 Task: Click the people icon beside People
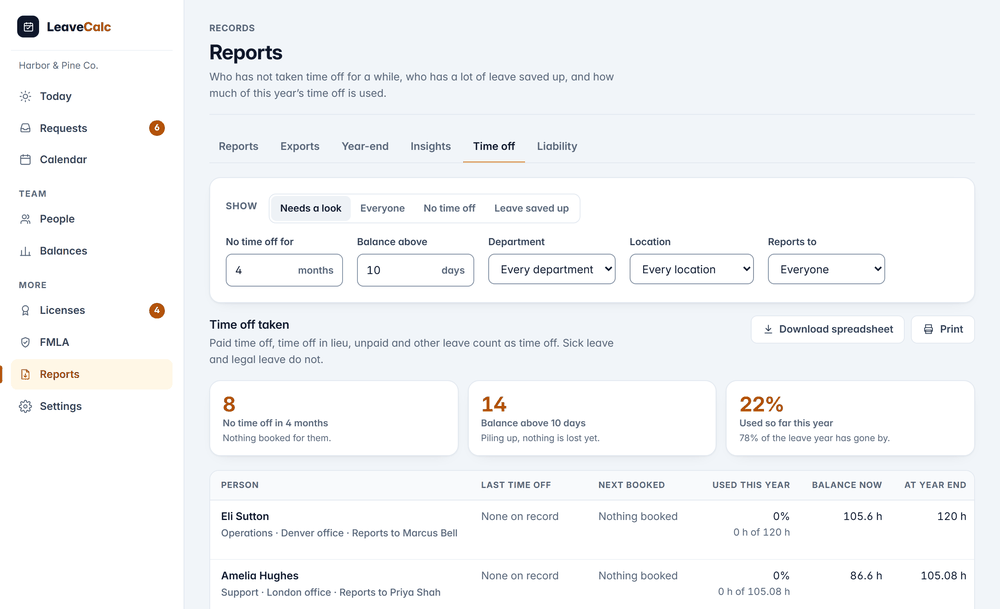click(x=25, y=219)
